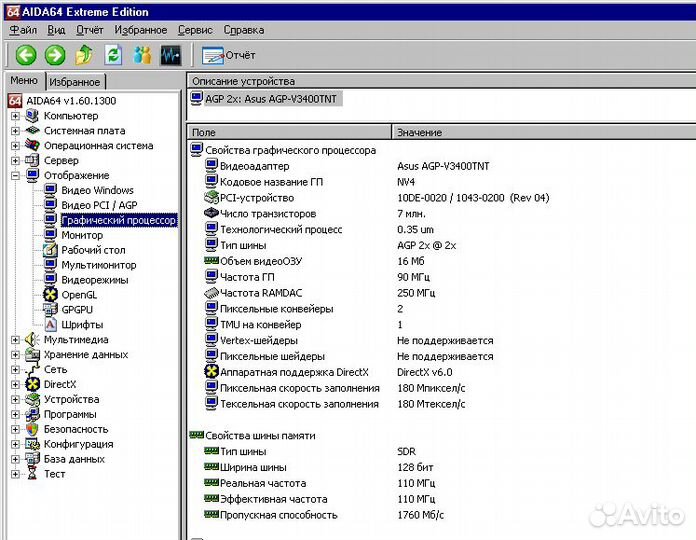Image resolution: width=696 pixels, height=540 pixels.
Task: Click the Up level toolbar icon
Action: (84, 55)
